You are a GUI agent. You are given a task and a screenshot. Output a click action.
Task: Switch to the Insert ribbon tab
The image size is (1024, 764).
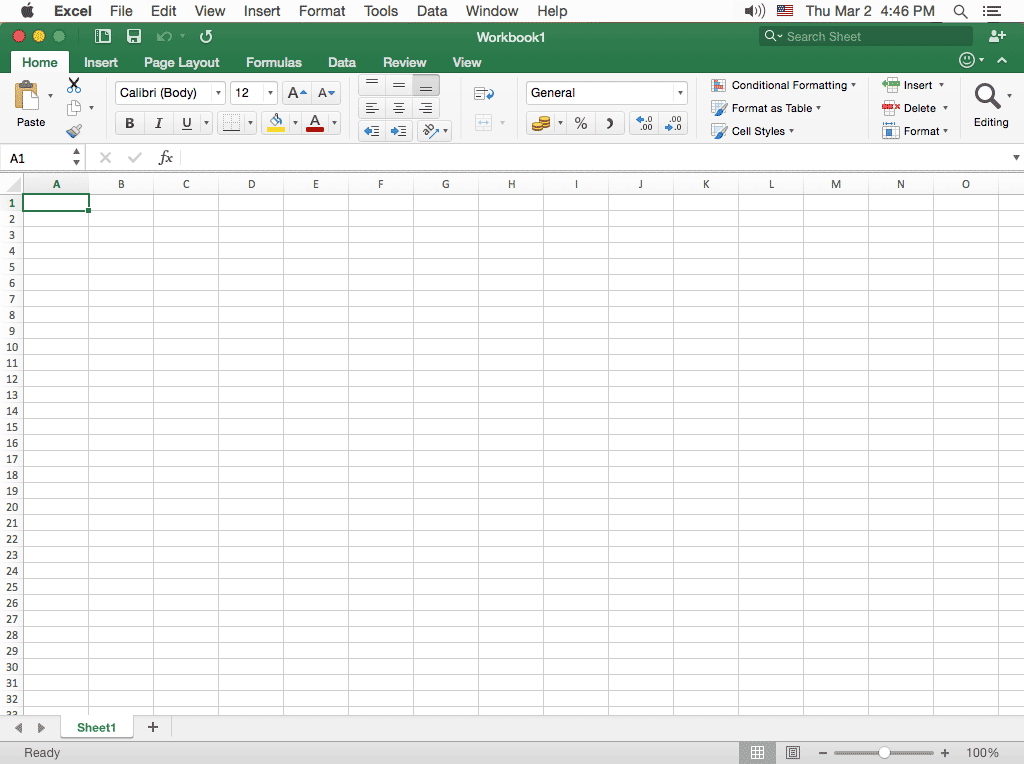pyautogui.click(x=101, y=63)
